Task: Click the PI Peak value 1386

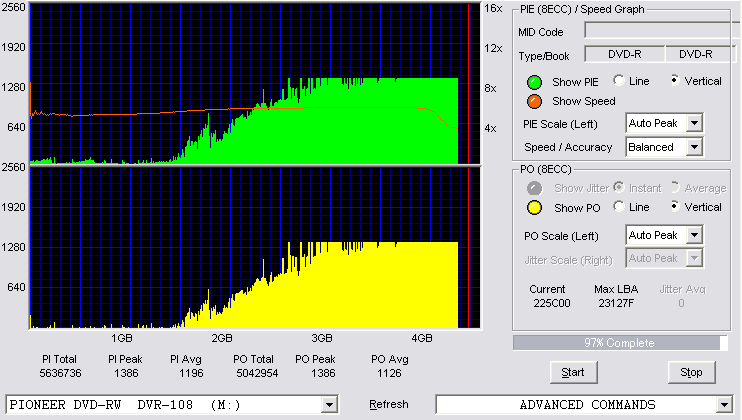Action: click(x=126, y=374)
